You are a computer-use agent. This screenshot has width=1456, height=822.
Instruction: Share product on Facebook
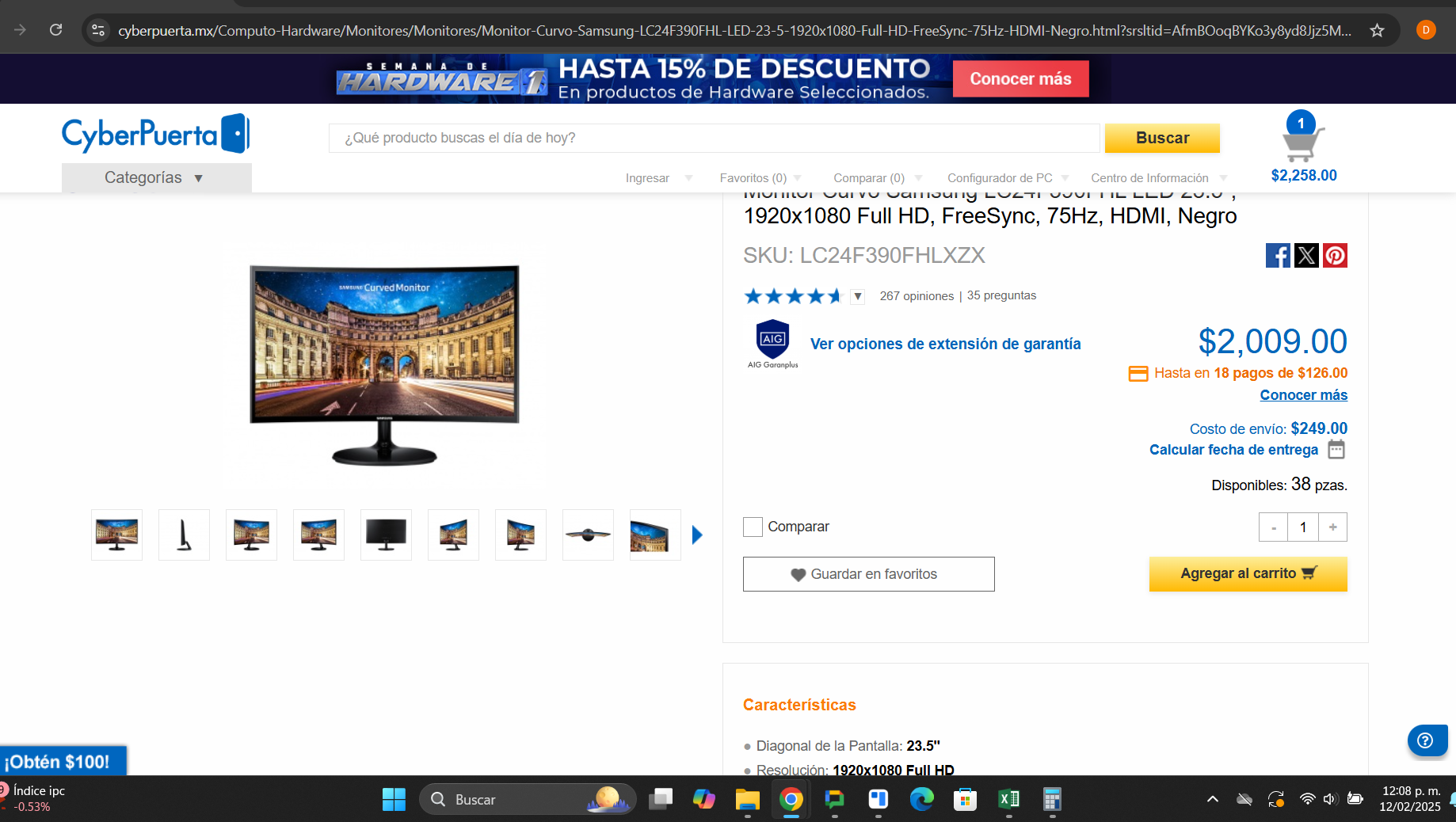(1278, 256)
